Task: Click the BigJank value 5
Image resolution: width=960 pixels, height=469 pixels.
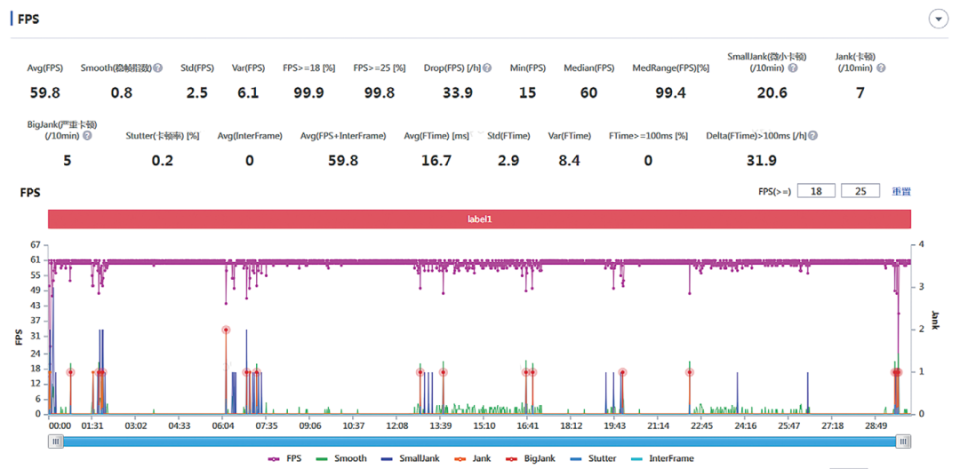Action: (67, 160)
